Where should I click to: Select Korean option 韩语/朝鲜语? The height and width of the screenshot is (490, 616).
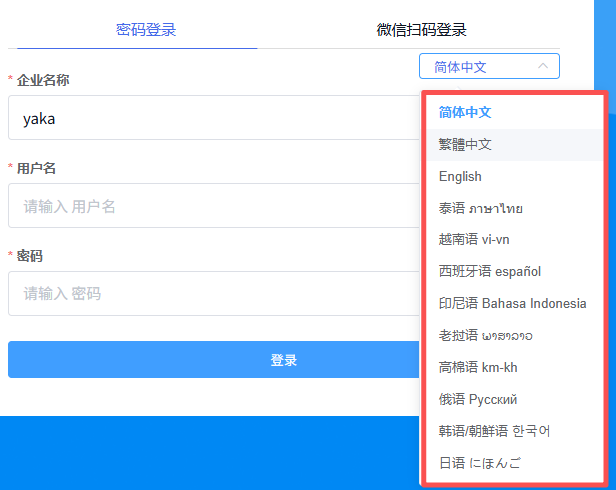coord(495,432)
